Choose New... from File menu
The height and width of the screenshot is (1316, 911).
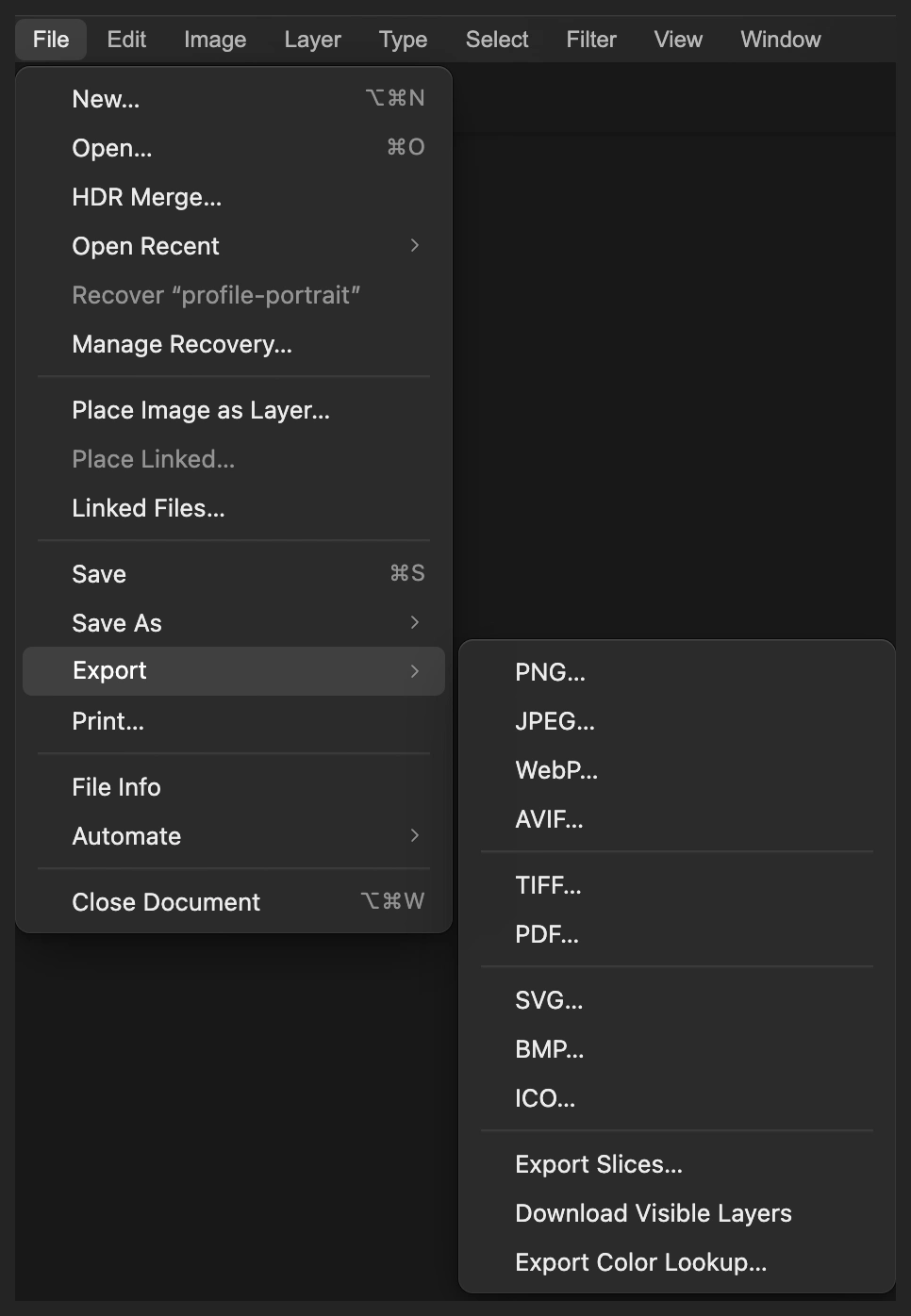coord(234,99)
